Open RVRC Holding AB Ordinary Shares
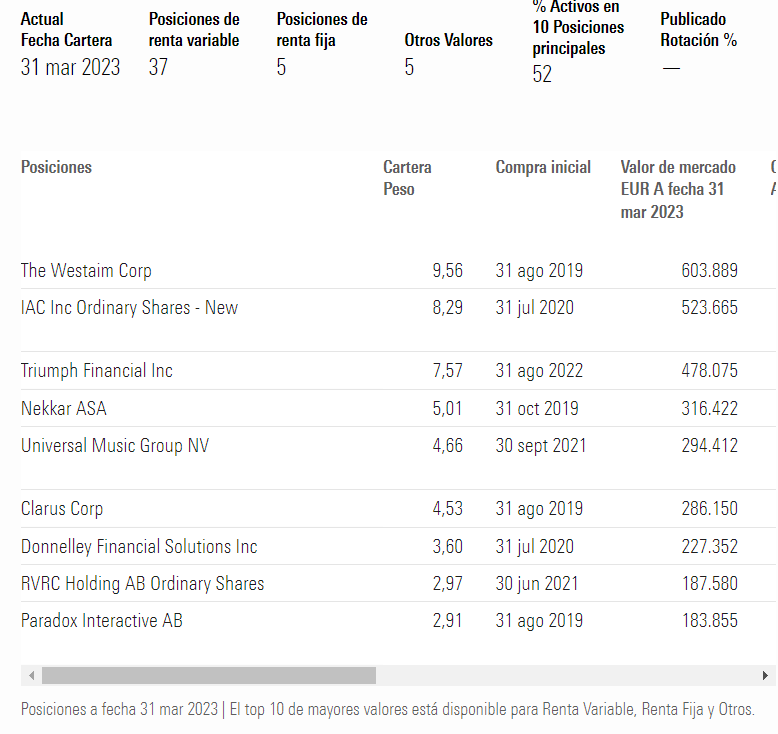Image resolution: width=778 pixels, height=734 pixels. pos(142,584)
